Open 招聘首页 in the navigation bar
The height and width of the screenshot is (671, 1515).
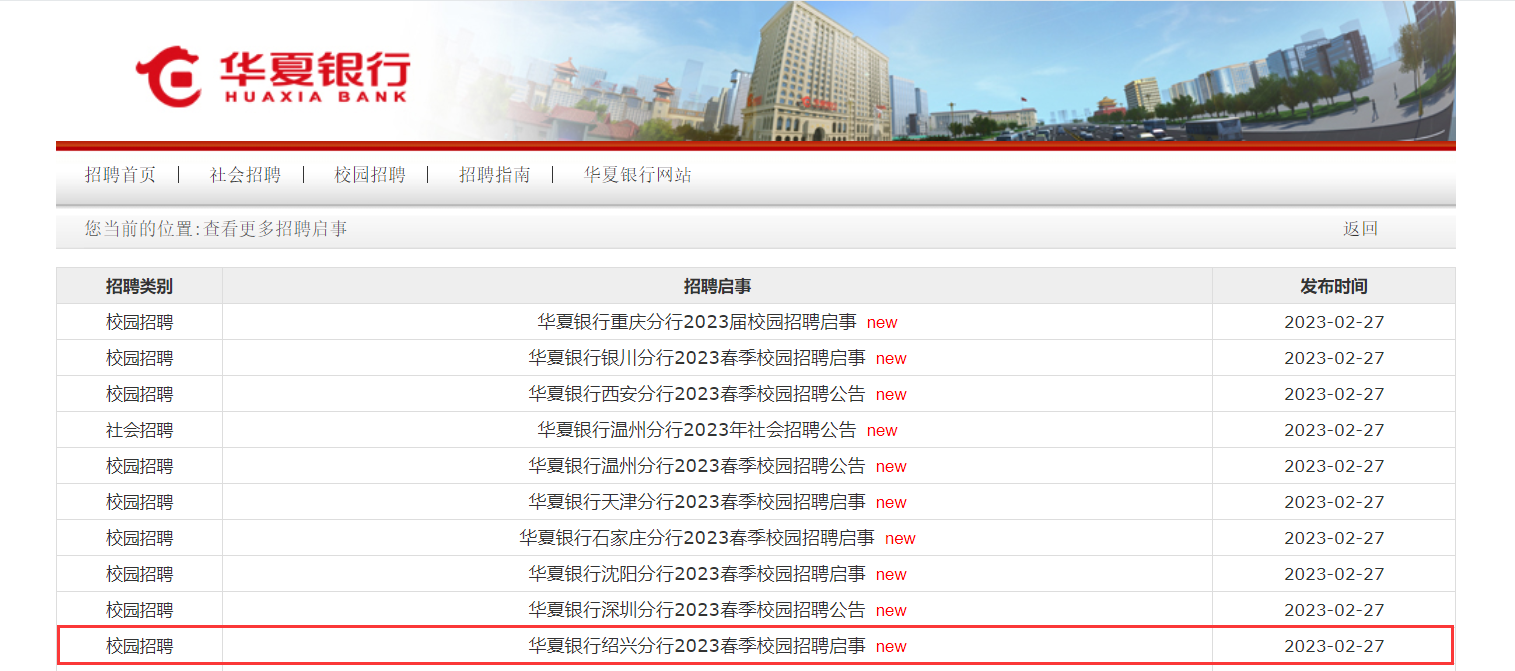(x=120, y=175)
